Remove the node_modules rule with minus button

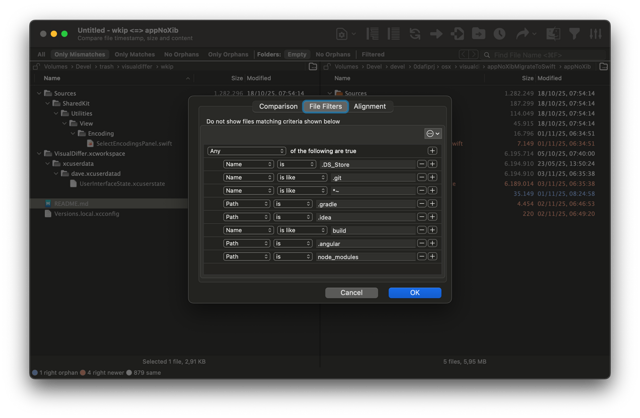422,256
